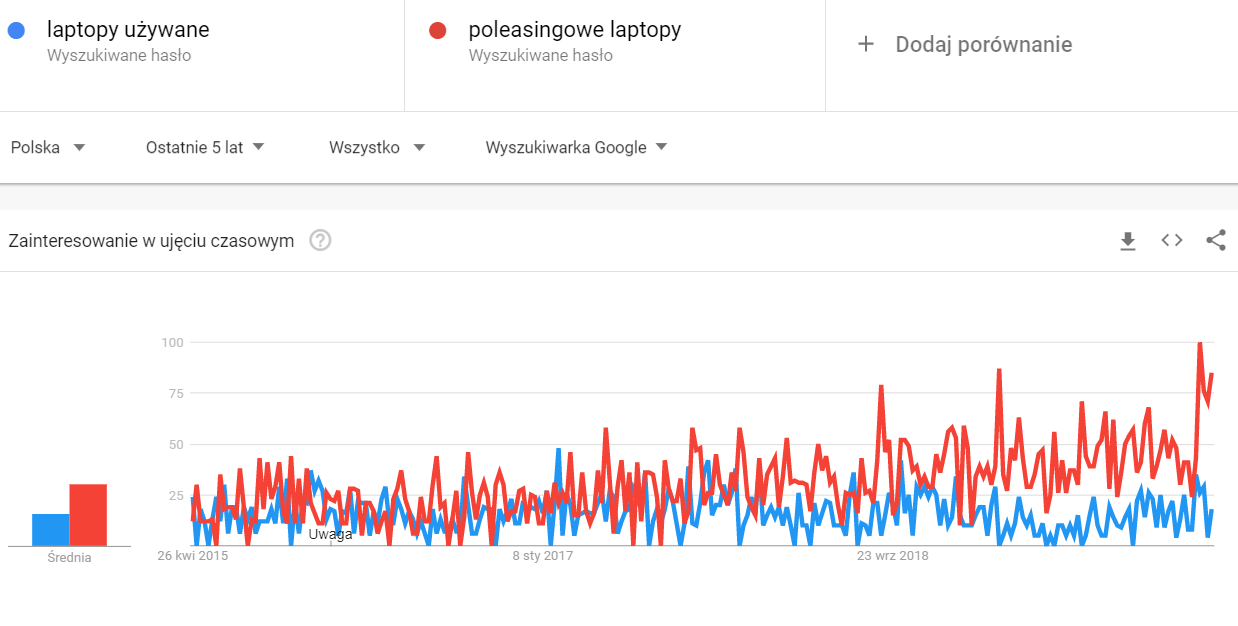This screenshot has height=626, width=1238.
Task: Click the plus icon to add comparison
Action: click(x=866, y=44)
